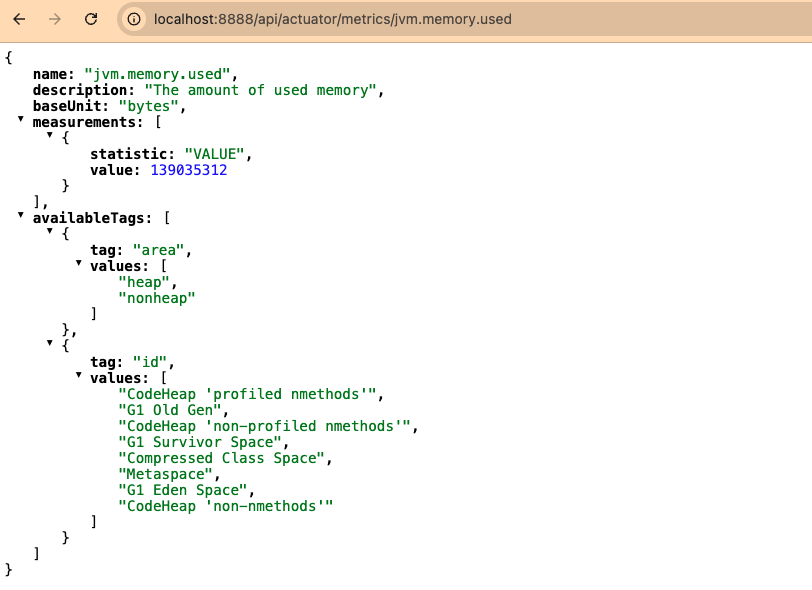This screenshot has height=590, width=812.
Task: Click "CodeHeap 'non-nmethods'" entry
Action: coord(226,507)
